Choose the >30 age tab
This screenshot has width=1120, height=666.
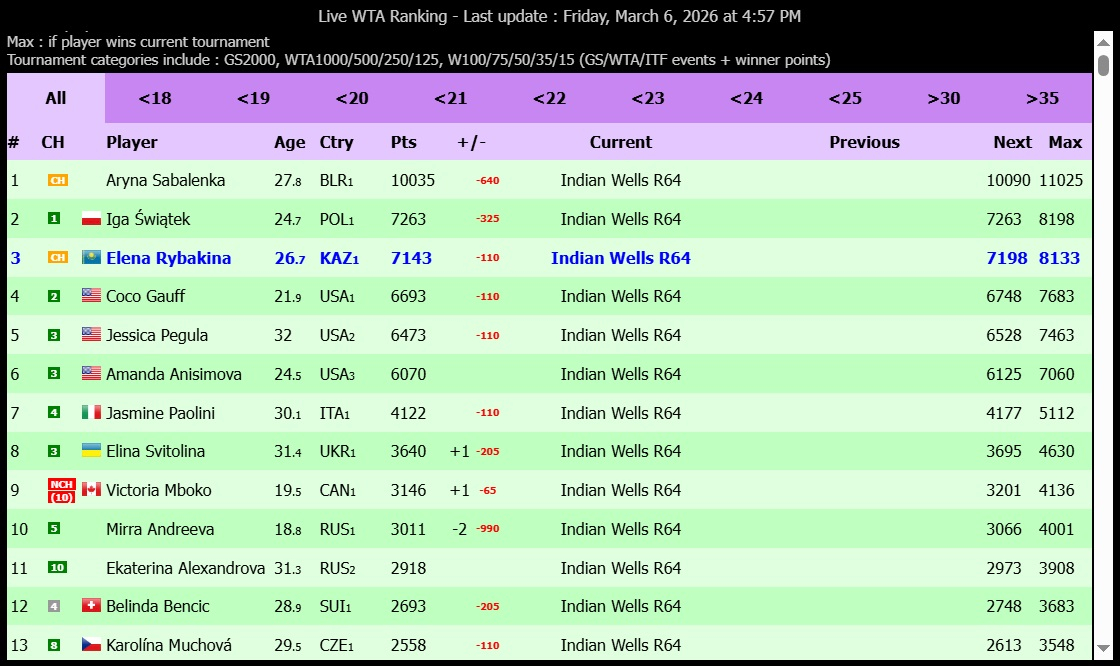click(x=943, y=98)
